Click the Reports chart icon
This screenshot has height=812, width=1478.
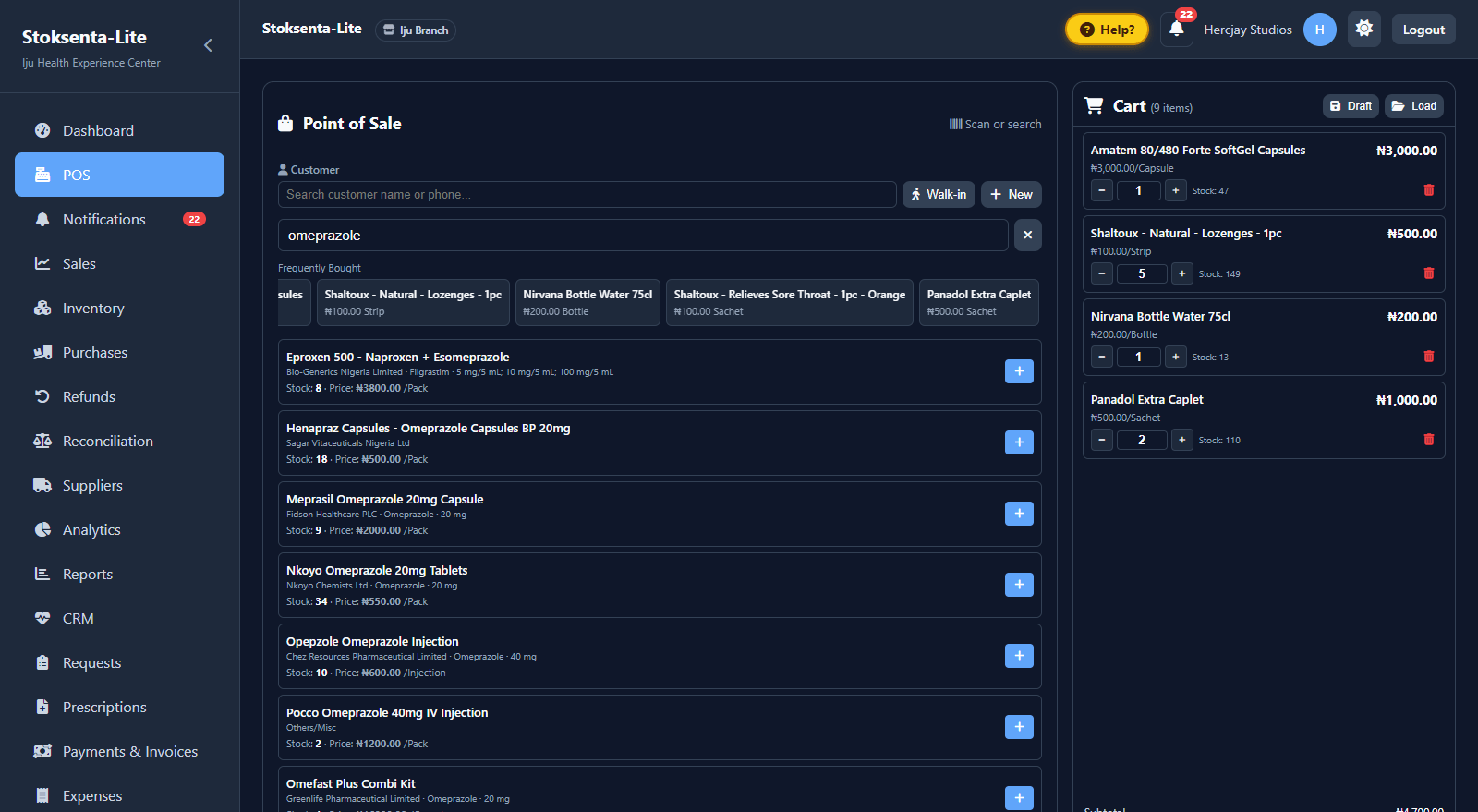[x=42, y=574]
